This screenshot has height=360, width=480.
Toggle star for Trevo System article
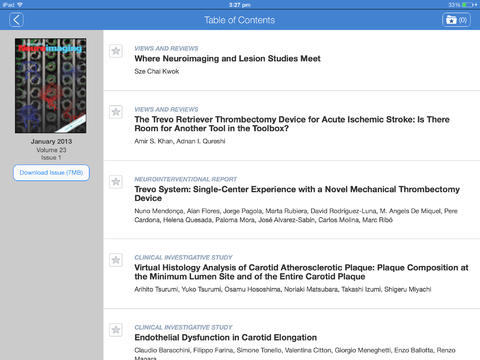116,182
